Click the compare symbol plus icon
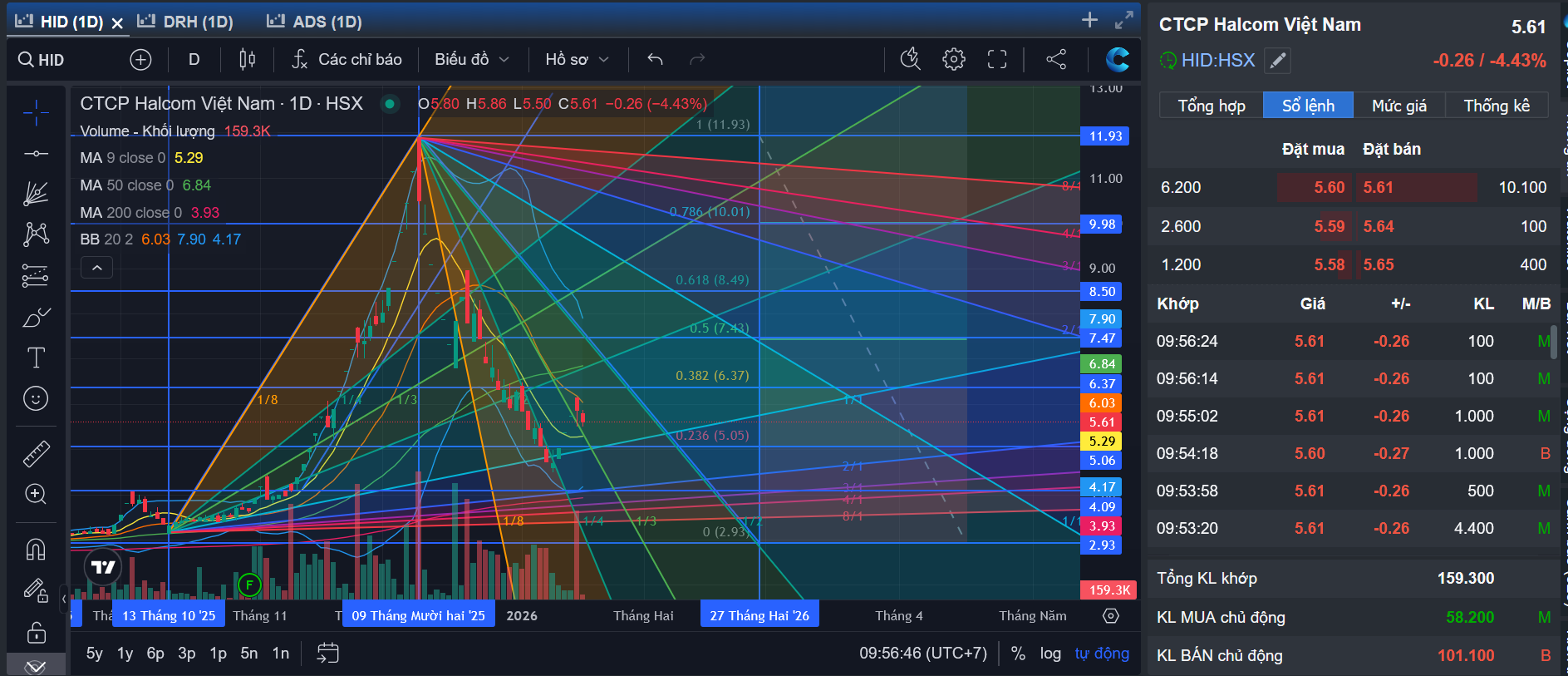This screenshot has height=676, width=1568. click(x=140, y=60)
